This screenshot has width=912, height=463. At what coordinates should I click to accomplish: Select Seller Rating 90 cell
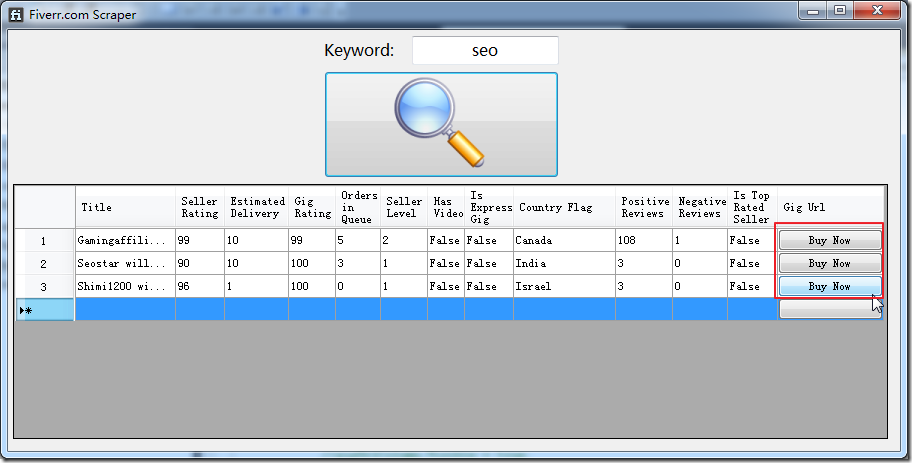(x=200, y=263)
